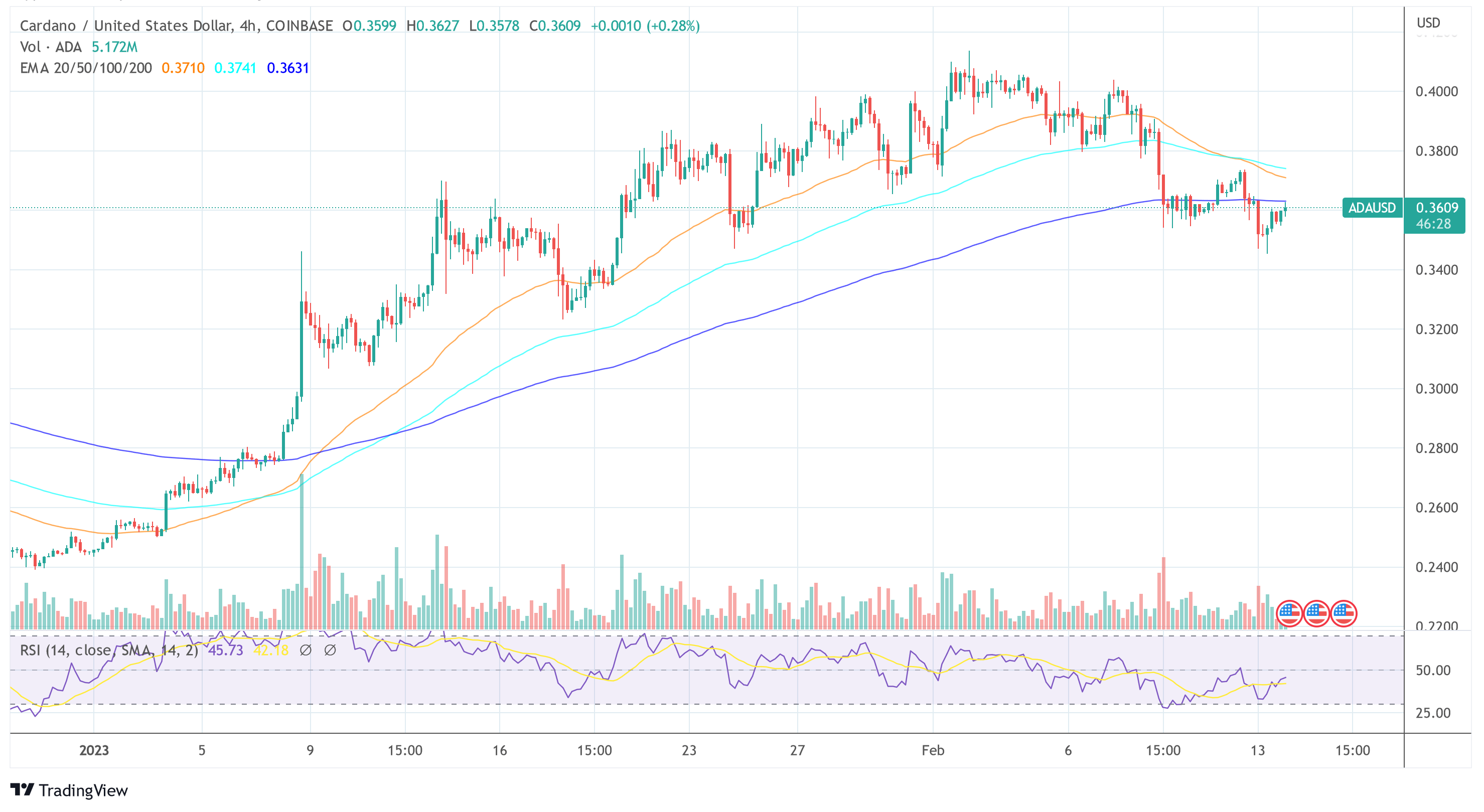Click the 2023 date on time axis
Viewport: 1484px width, 812px height.
[x=94, y=750]
